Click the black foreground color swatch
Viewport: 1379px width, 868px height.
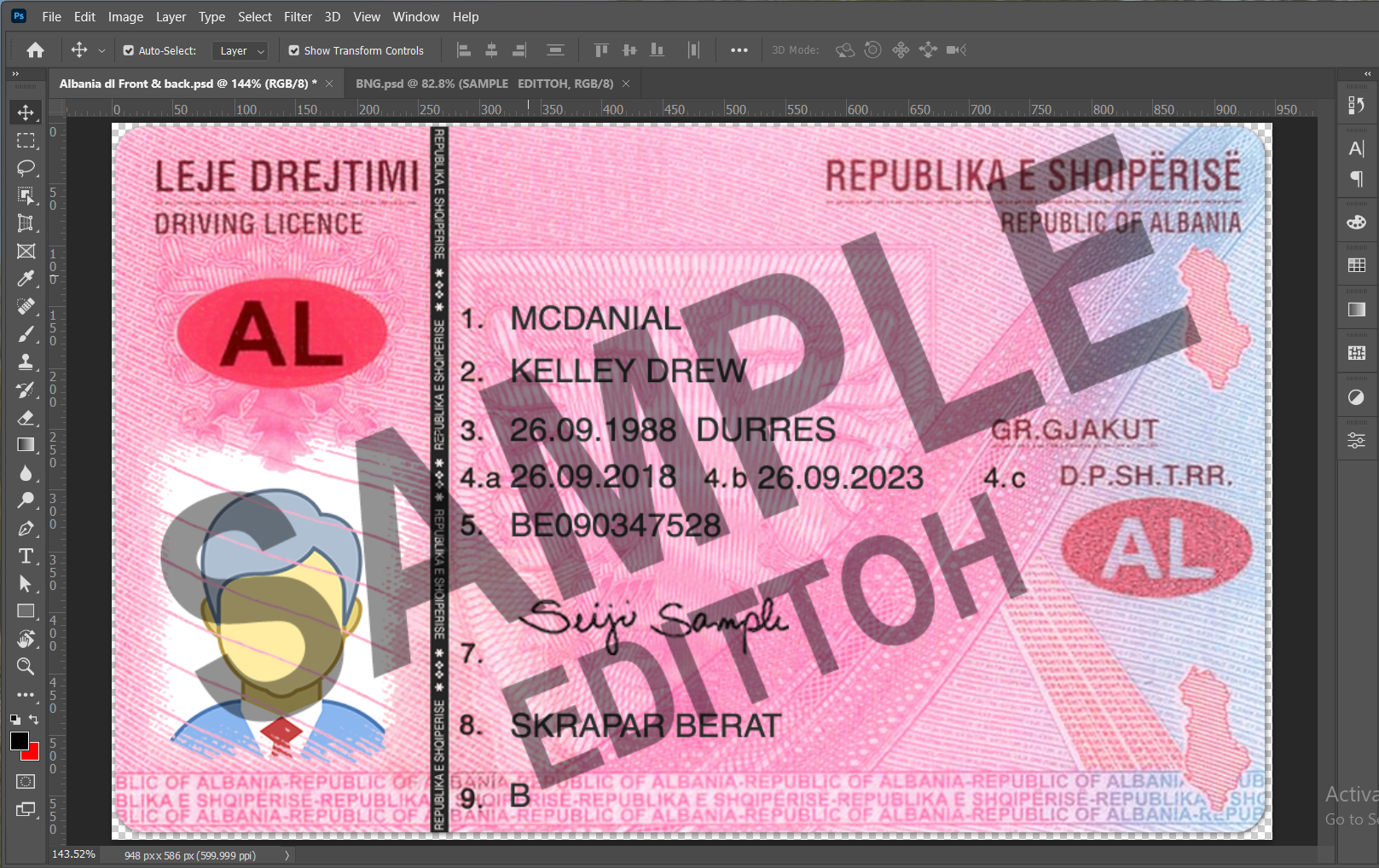coord(19,741)
